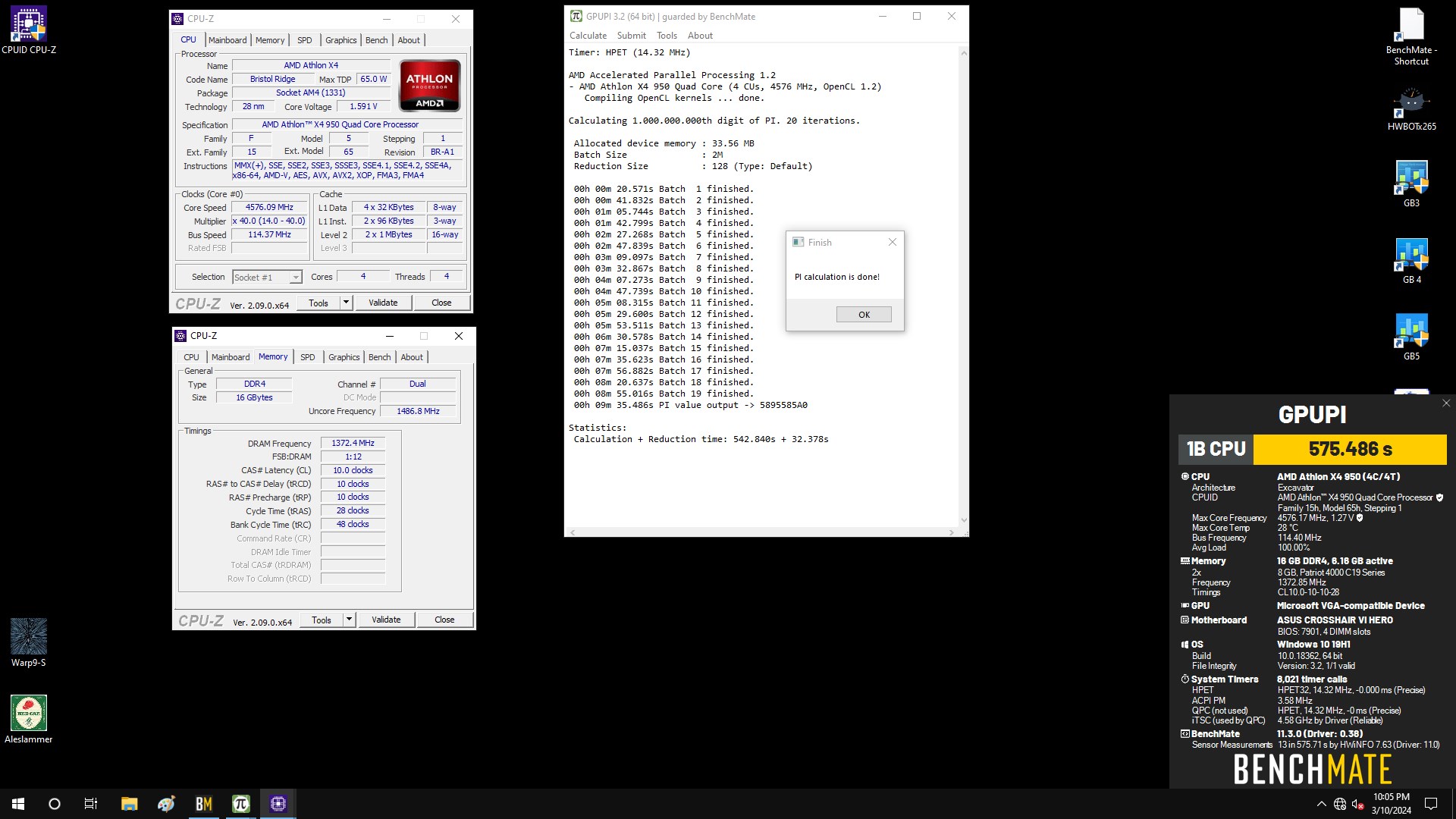Open Task View in taskbar
The width and height of the screenshot is (1456, 819).
tap(91, 804)
